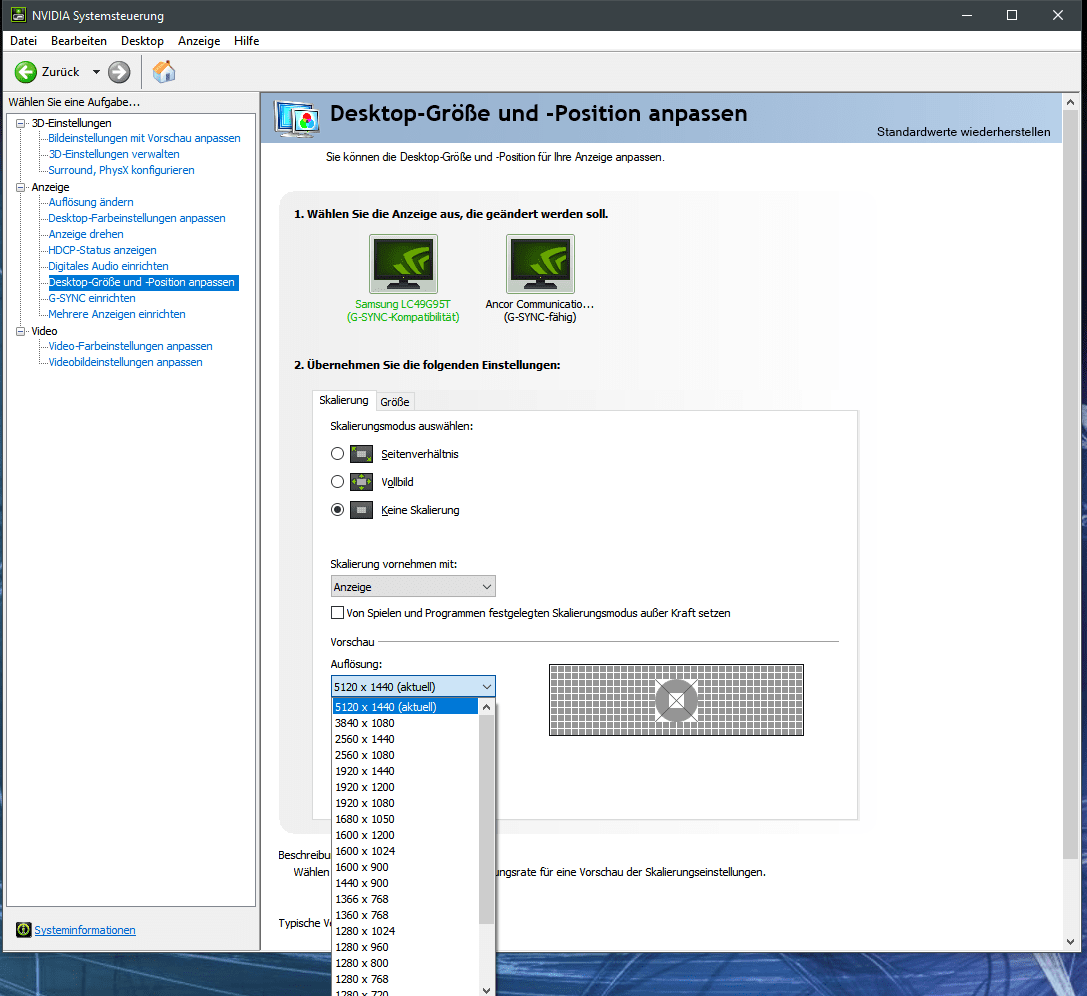This screenshot has width=1087, height=996.
Task: Open Videobildeinstellungen anpassen
Action: click(125, 362)
